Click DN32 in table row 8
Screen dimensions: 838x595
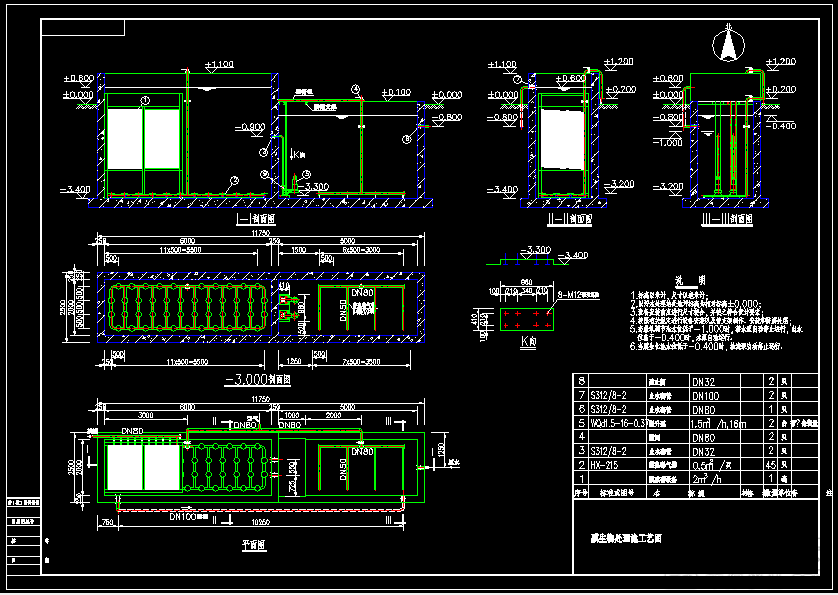[705, 382]
